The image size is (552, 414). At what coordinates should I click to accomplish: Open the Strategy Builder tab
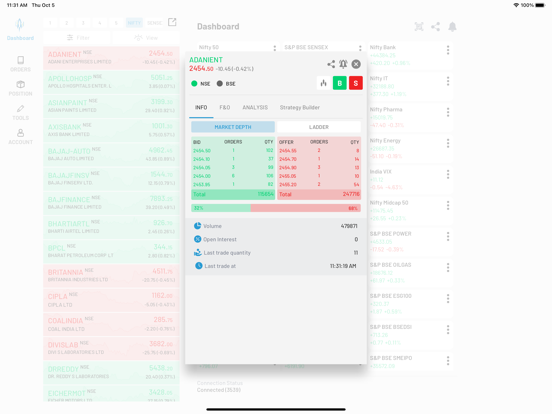pyautogui.click(x=300, y=107)
